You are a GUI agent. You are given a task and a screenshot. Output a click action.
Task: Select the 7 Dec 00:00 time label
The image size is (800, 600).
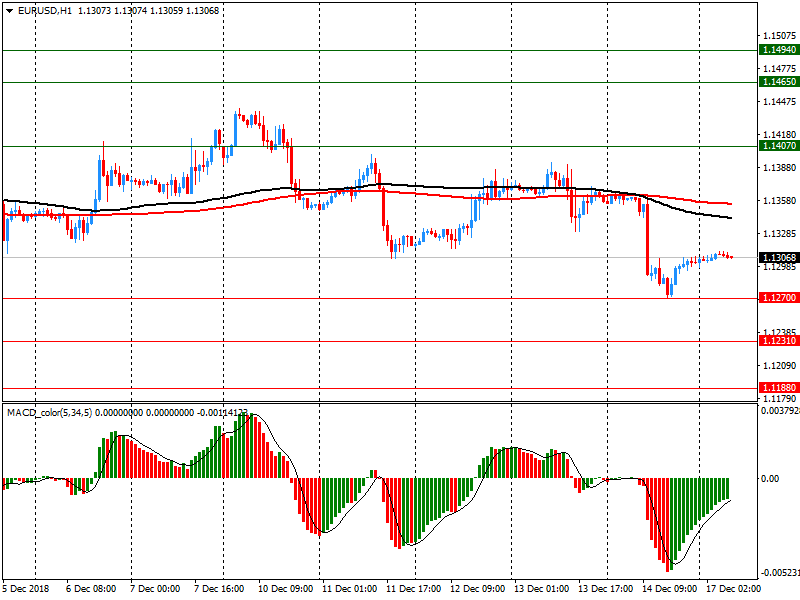(x=155, y=589)
